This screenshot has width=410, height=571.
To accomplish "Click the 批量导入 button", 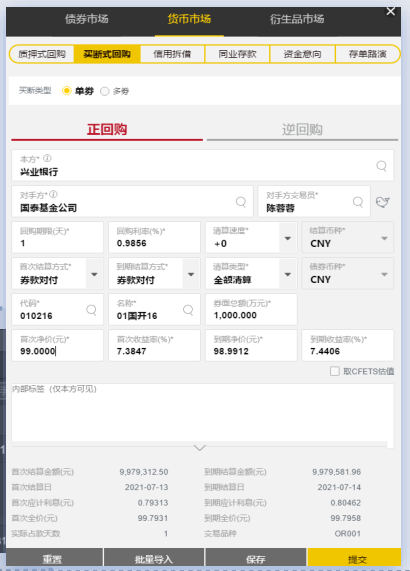I will point(154,559).
